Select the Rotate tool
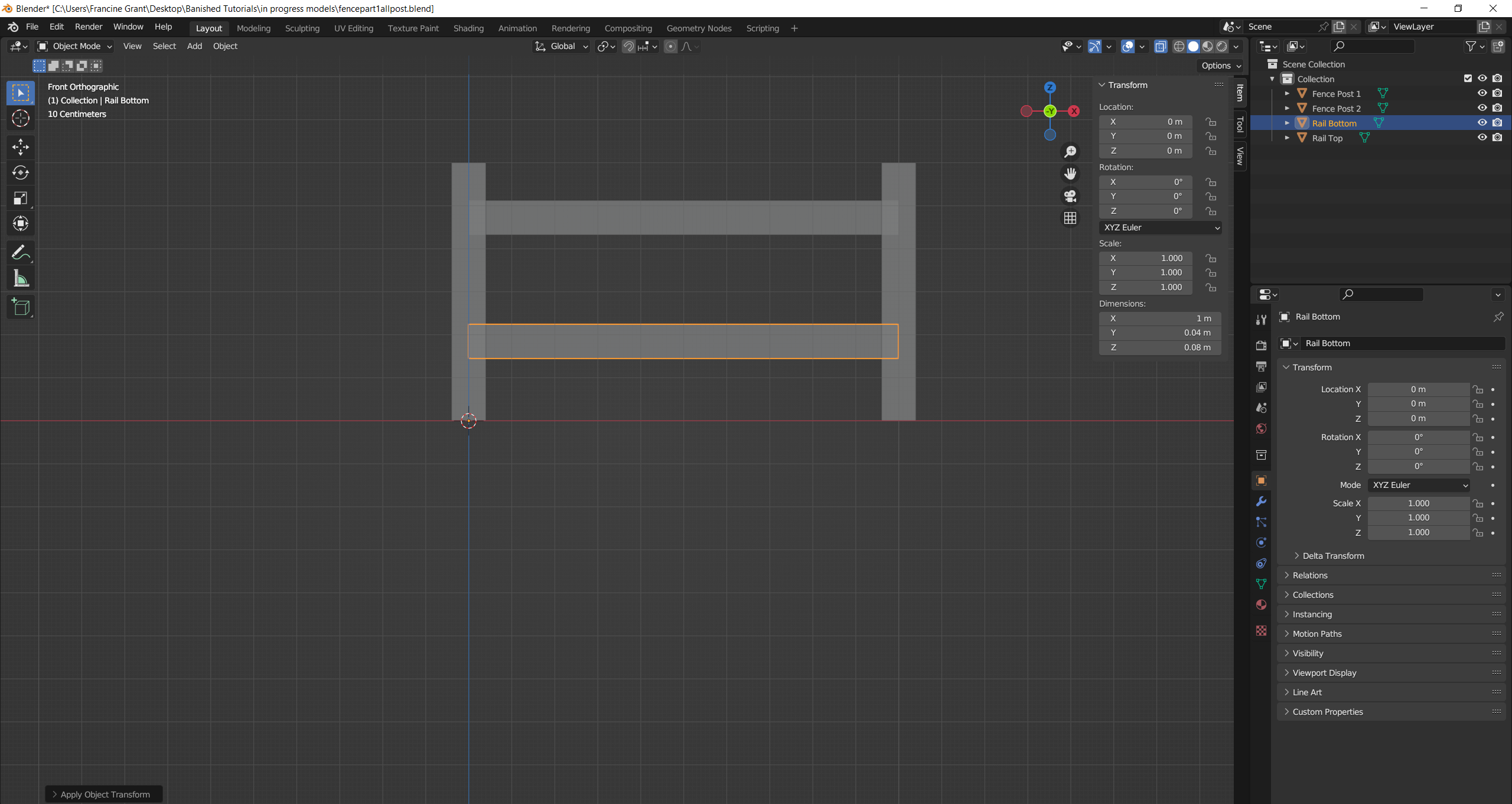The height and width of the screenshot is (804, 1512). coord(21,172)
